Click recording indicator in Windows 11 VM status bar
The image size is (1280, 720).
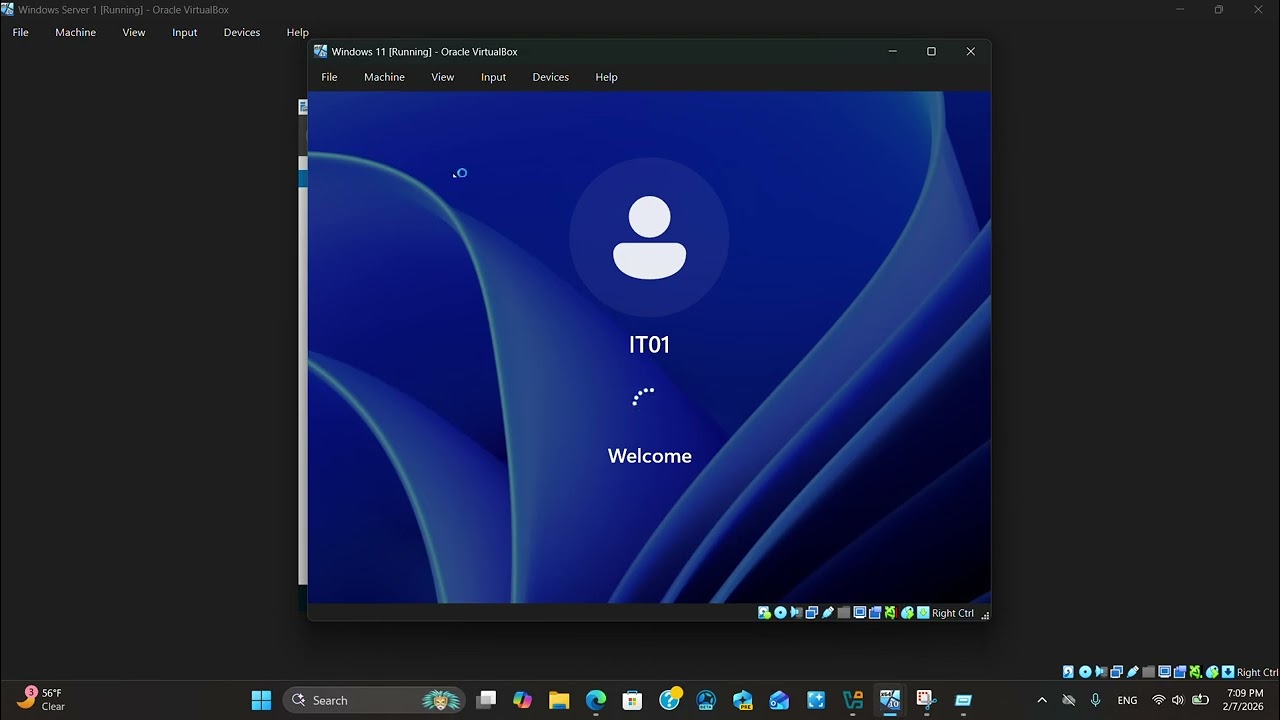tap(875, 613)
